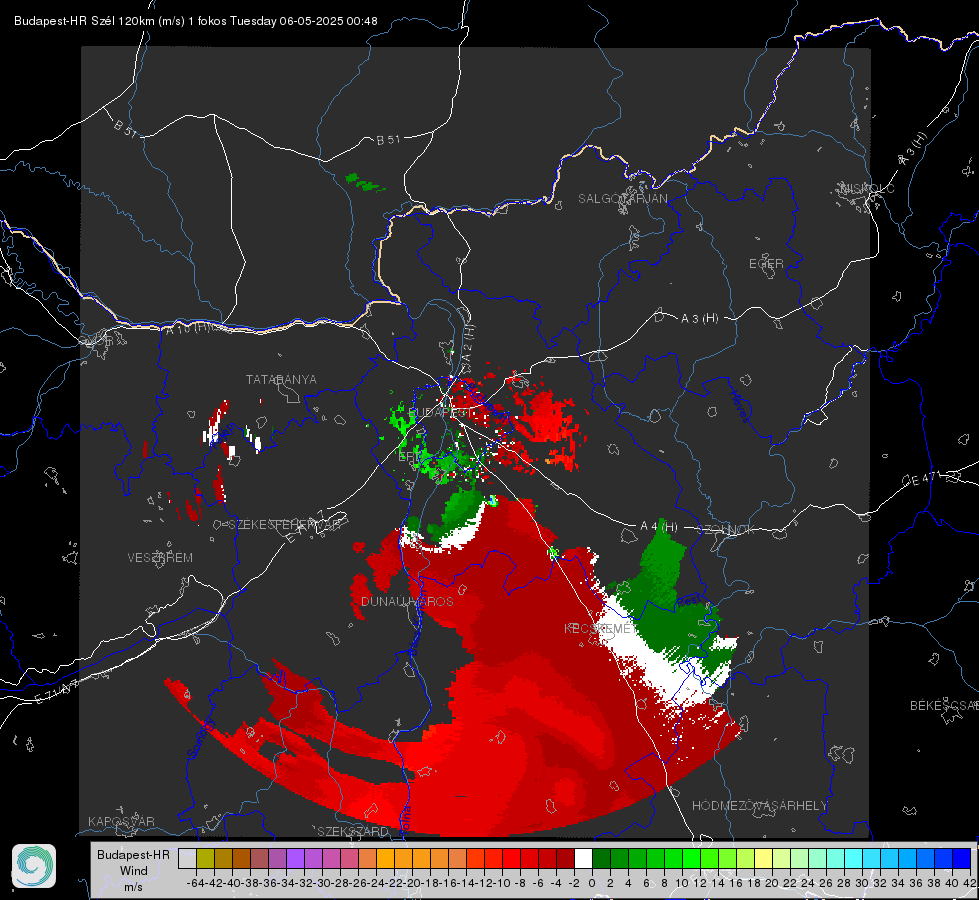Click the pale gray first swatch of the legend
The height and width of the screenshot is (900, 979).
[187, 858]
